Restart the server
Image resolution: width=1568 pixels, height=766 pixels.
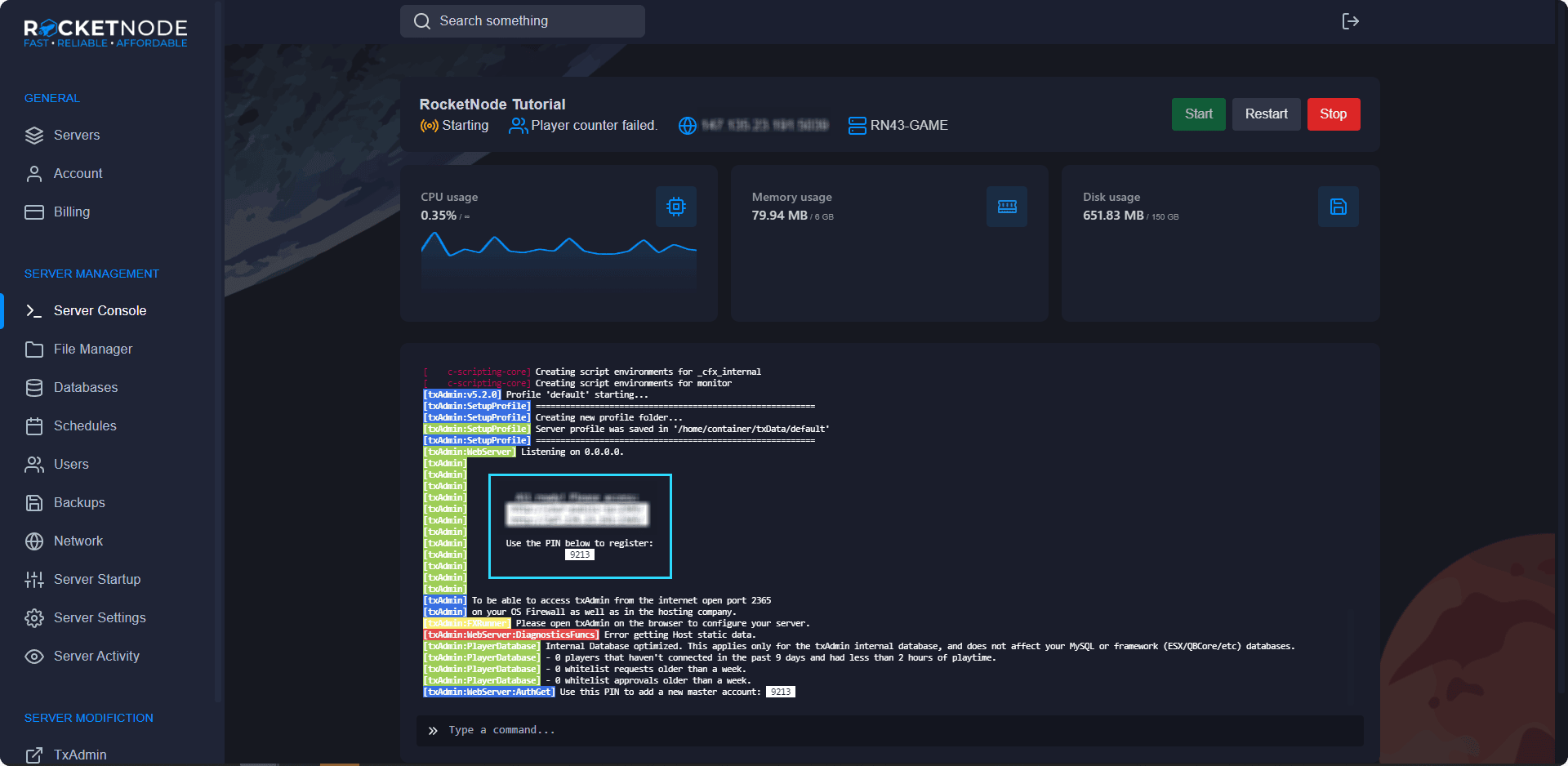(x=1266, y=114)
